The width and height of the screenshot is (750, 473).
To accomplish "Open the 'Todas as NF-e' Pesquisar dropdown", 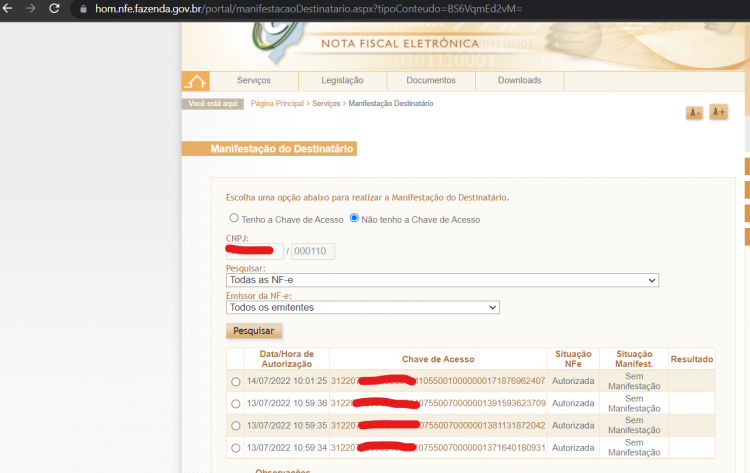I will [x=442, y=280].
